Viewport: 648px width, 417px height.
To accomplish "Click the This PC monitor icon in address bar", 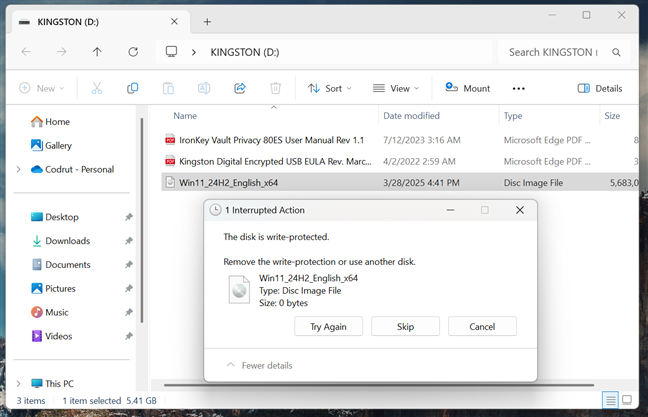I will pyautogui.click(x=171, y=52).
